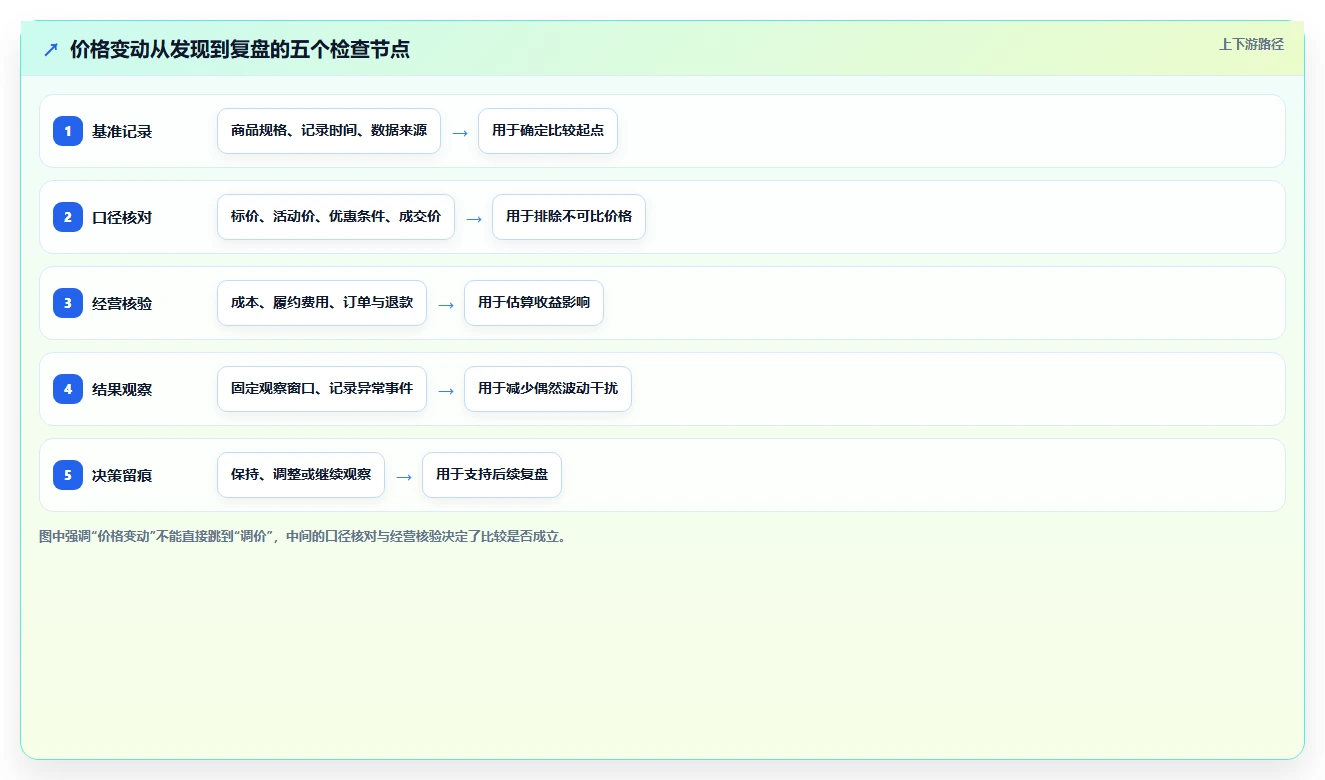This screenshot has height=780, width=1325.
Task: Click the 用于减少偶然波动干扰 chip
Action: tap(548, 389)
